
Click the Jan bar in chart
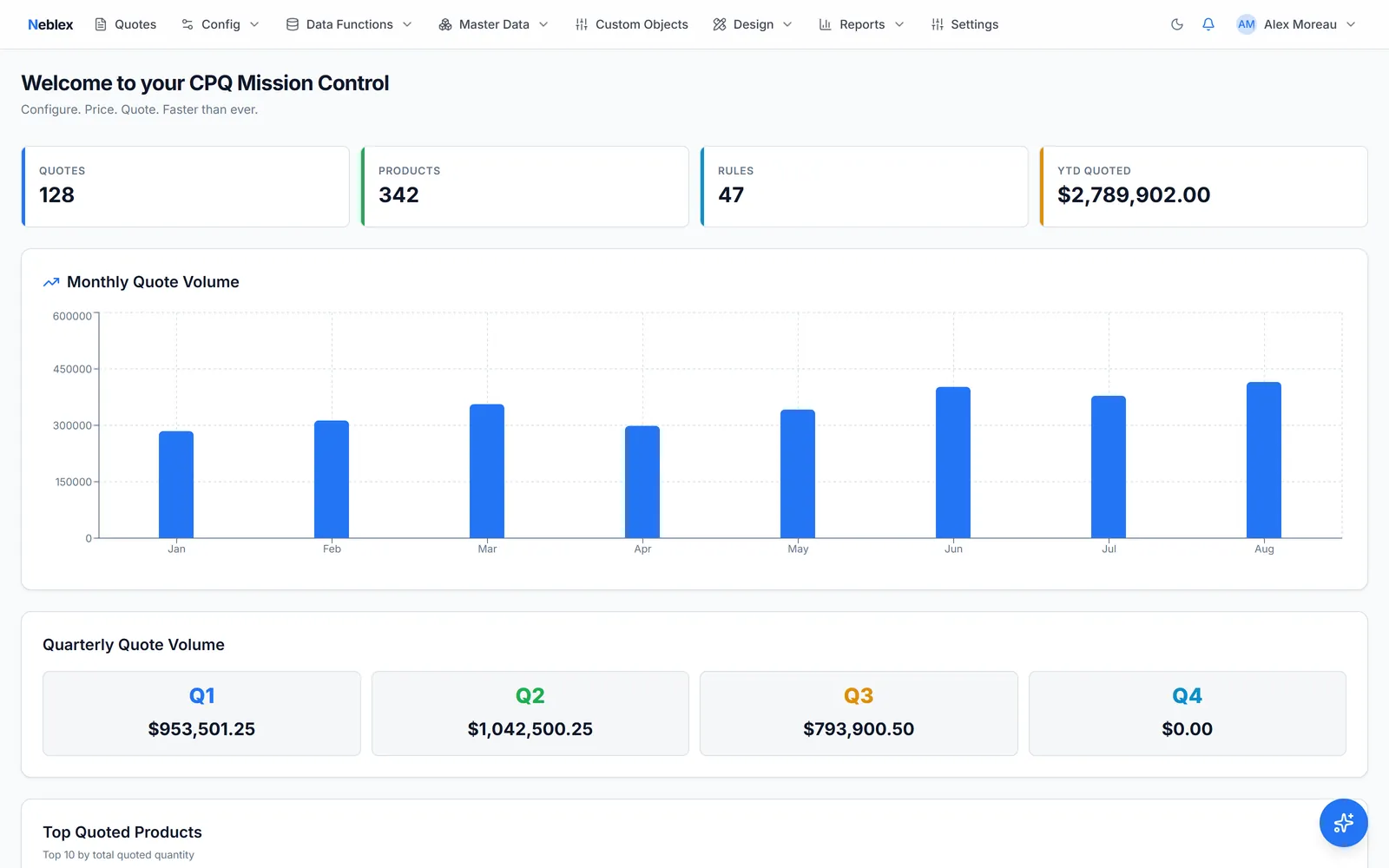pos(176,484)
